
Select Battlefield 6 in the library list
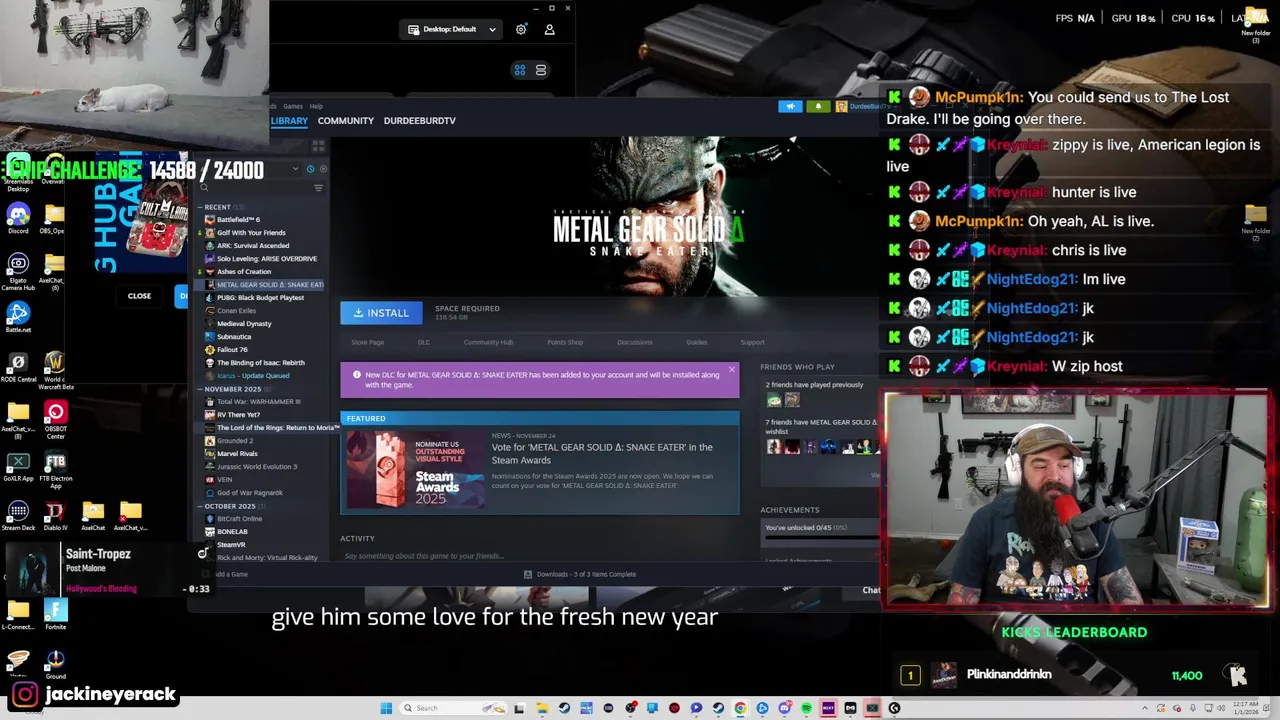pyautogui.click(x=238, y=220)
